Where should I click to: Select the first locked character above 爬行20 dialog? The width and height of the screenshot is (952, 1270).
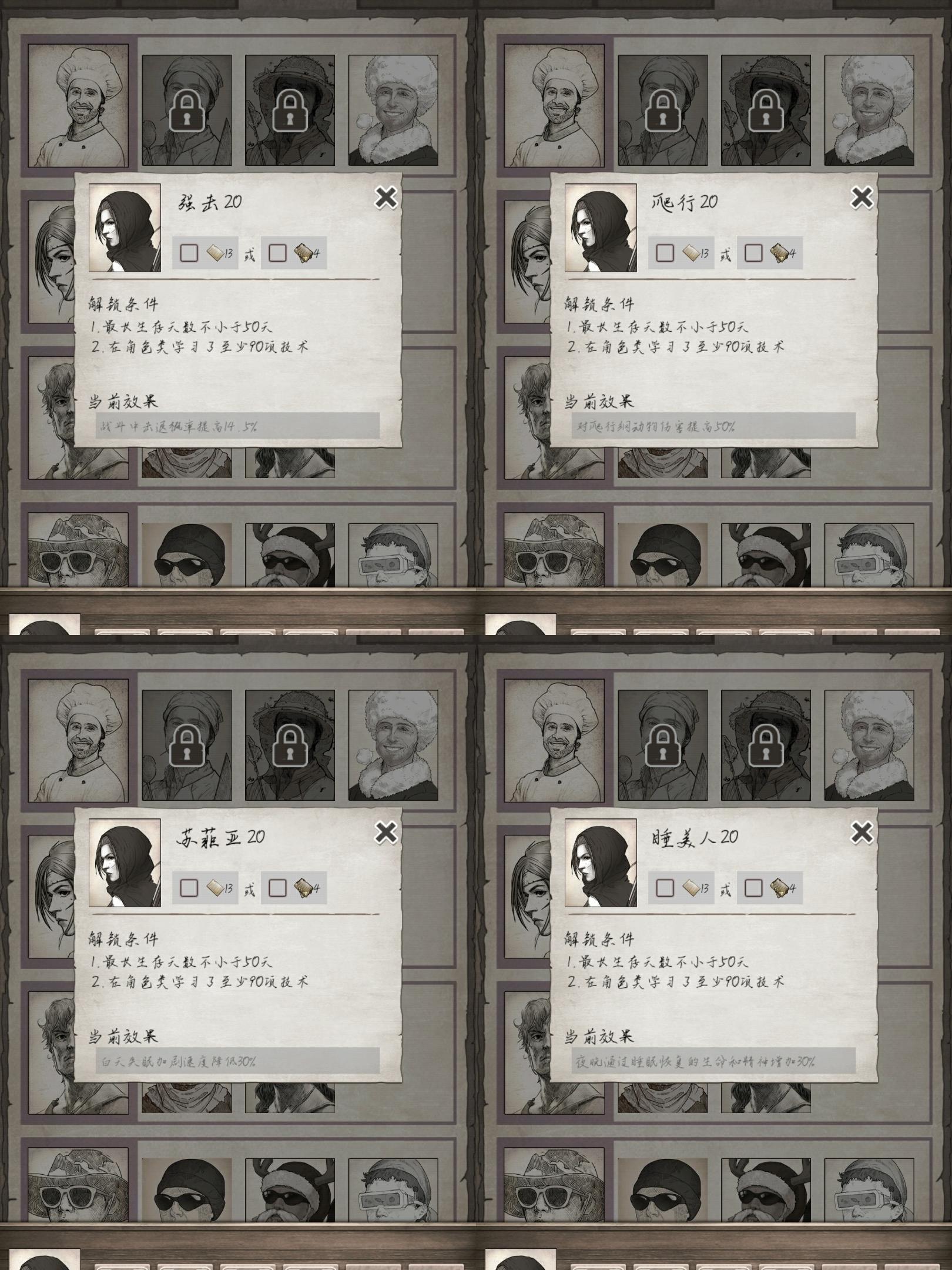tap(663, 110)
